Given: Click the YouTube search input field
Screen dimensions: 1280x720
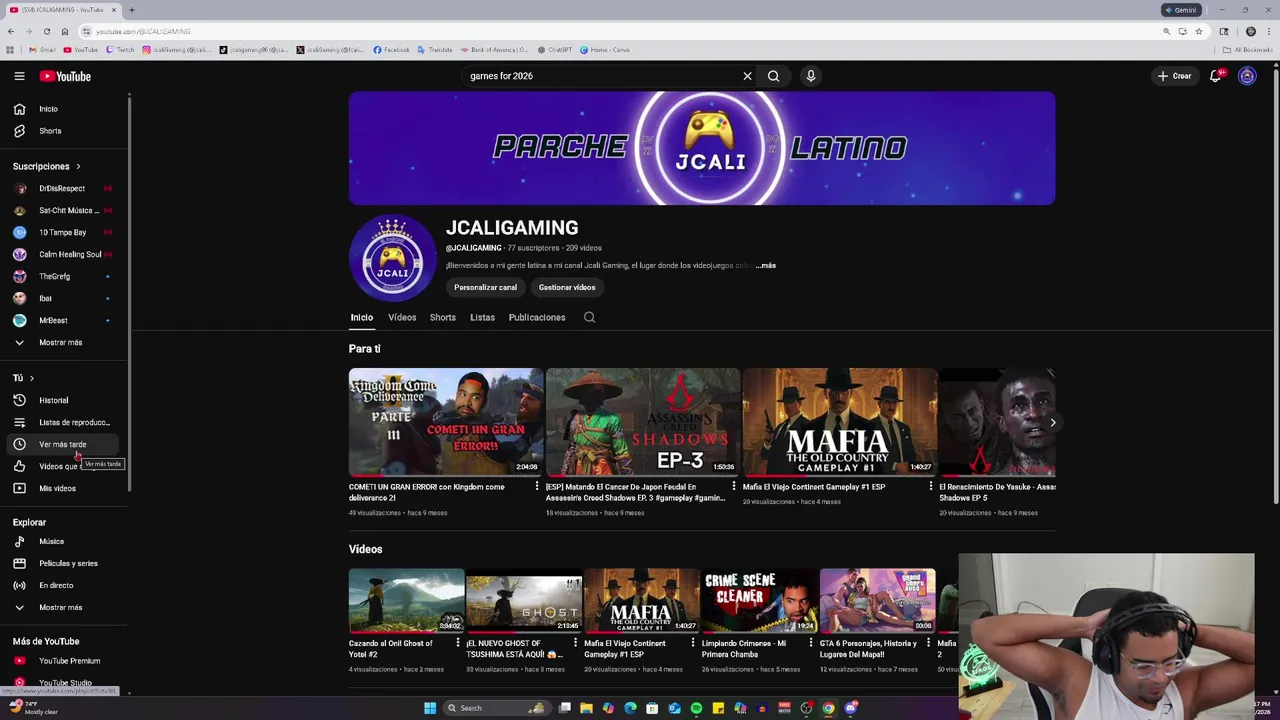Looking at the screenshot, I should point(600,76).
